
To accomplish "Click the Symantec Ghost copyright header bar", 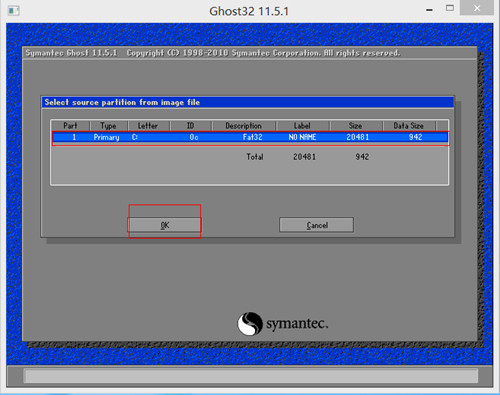I will [250, 53].
